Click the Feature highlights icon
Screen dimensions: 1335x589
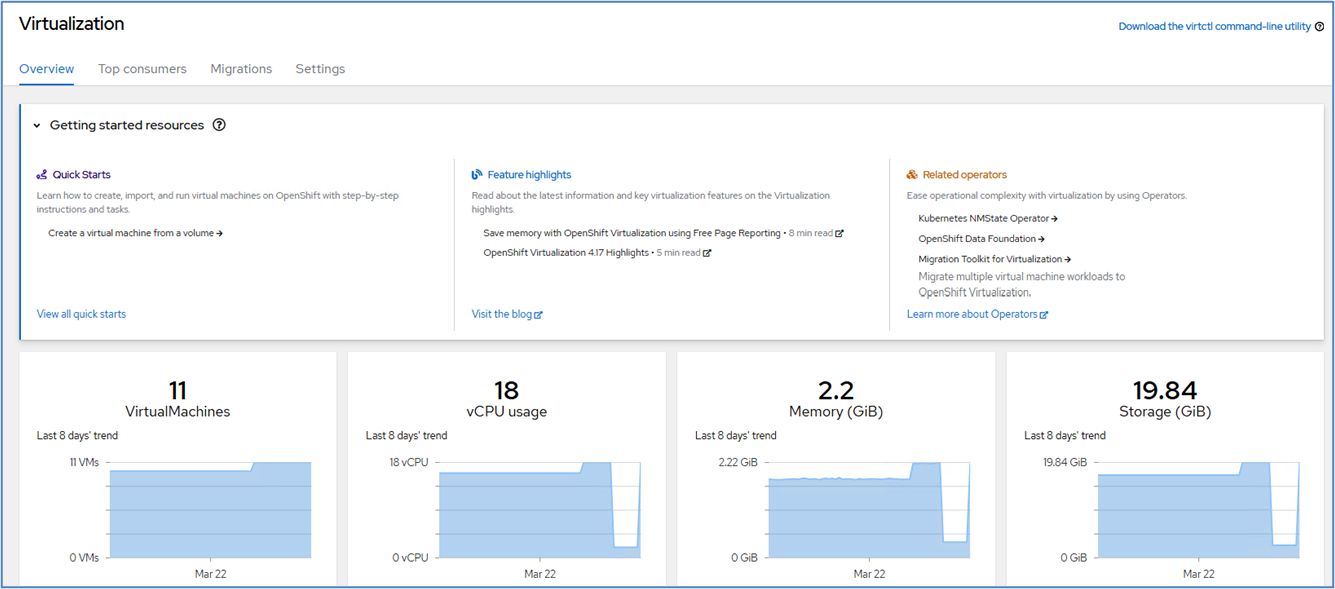477,175
